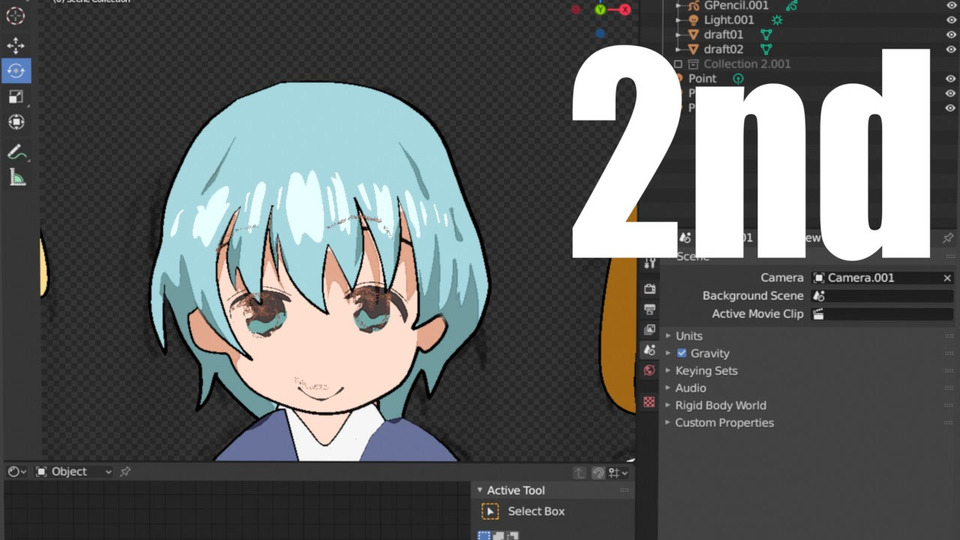The image size is (960, 540).
Task: Pin the properties editor context
Action: click(948, 238)
